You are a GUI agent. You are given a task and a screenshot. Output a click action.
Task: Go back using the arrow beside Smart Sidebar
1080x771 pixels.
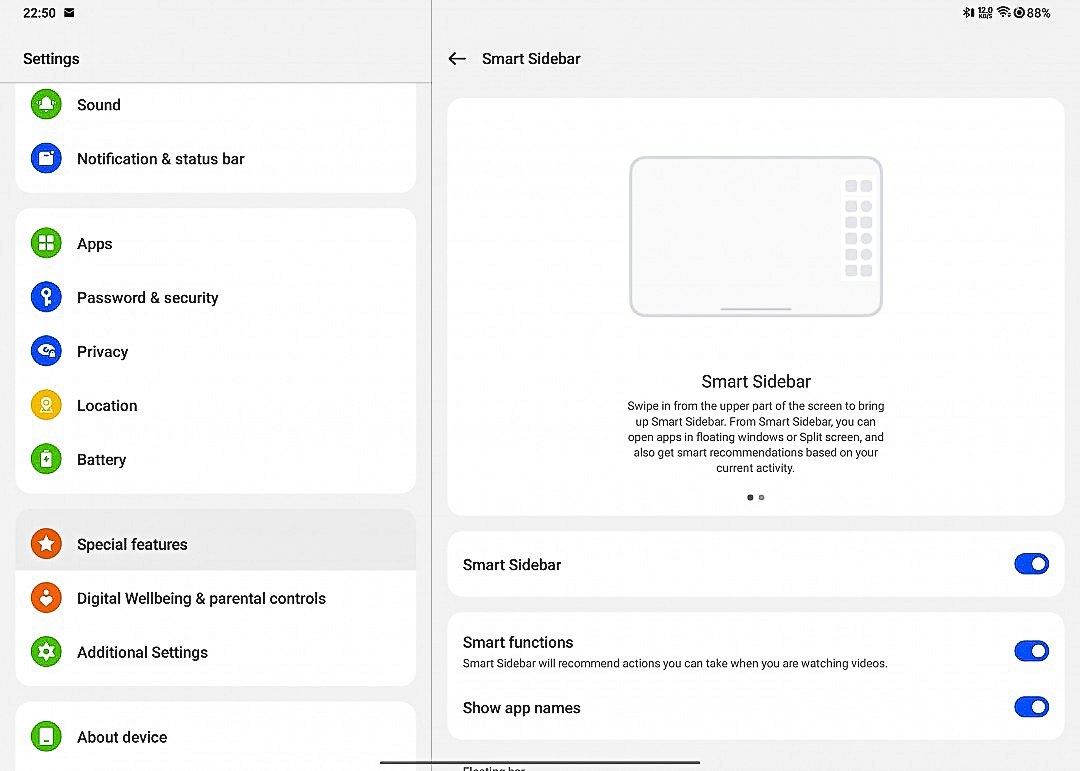point(457,59)
